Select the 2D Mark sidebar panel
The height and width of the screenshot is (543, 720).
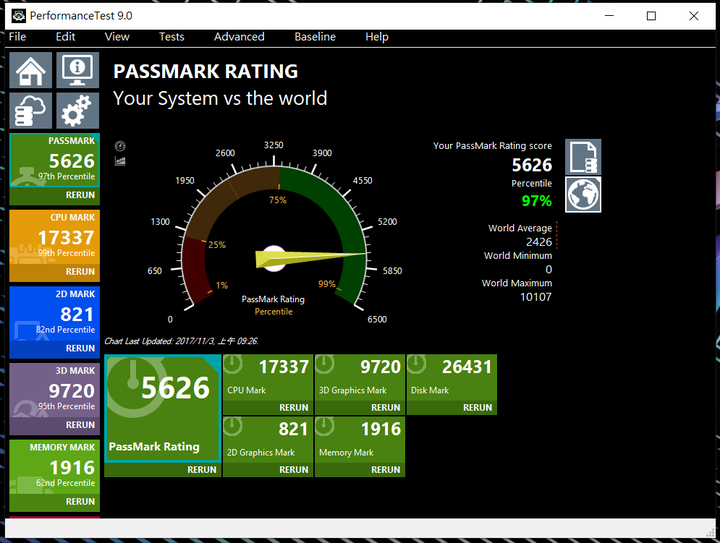click(54, 315)
